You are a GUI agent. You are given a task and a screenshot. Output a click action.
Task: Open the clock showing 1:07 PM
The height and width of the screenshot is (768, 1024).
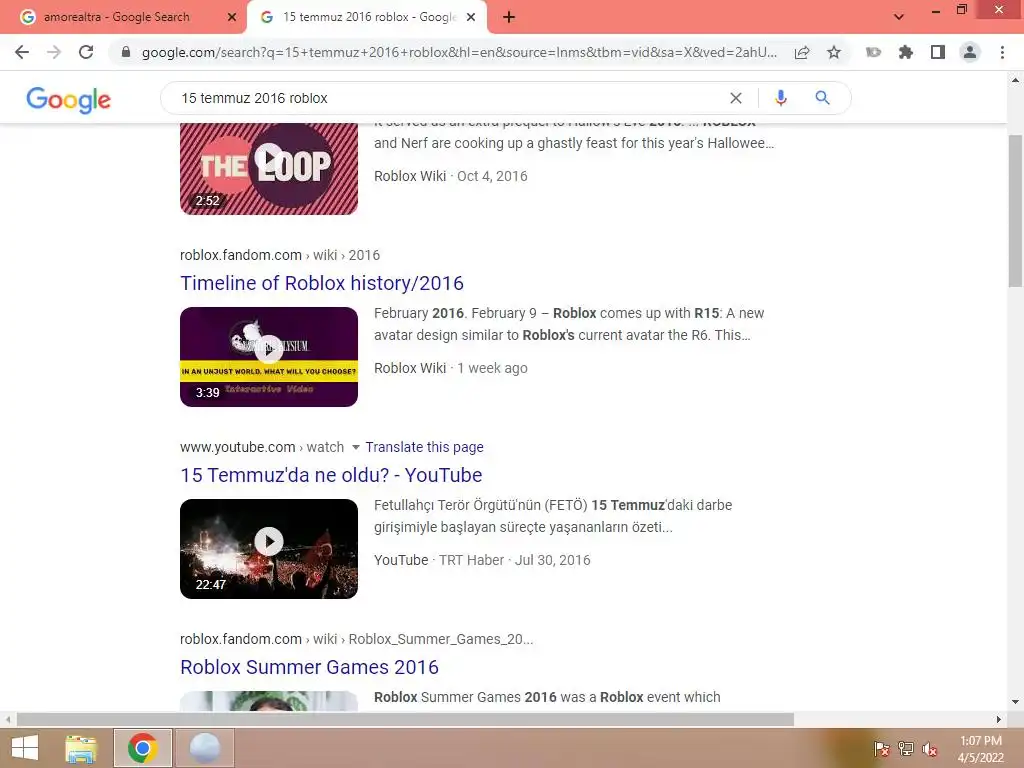coord(980,749)
